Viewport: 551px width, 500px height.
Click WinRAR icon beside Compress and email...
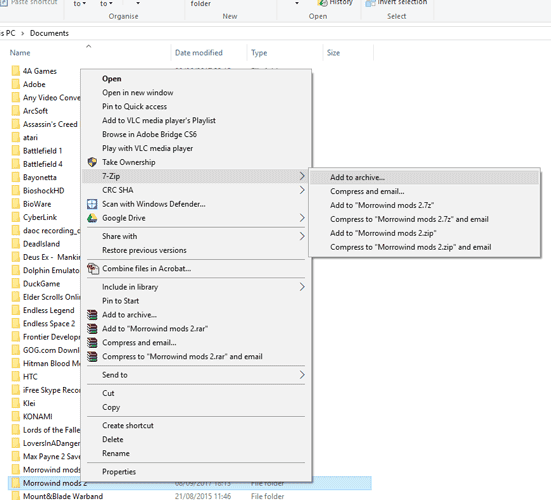[x=92, y=343]
